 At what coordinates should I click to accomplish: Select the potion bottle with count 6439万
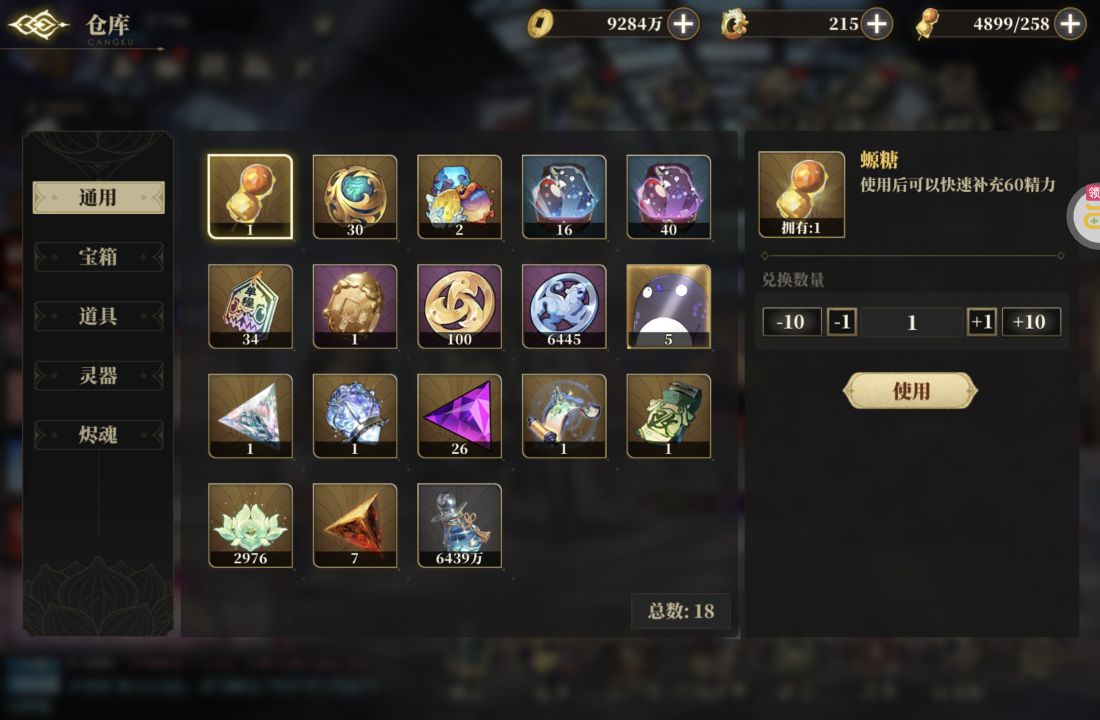[460, 526]
